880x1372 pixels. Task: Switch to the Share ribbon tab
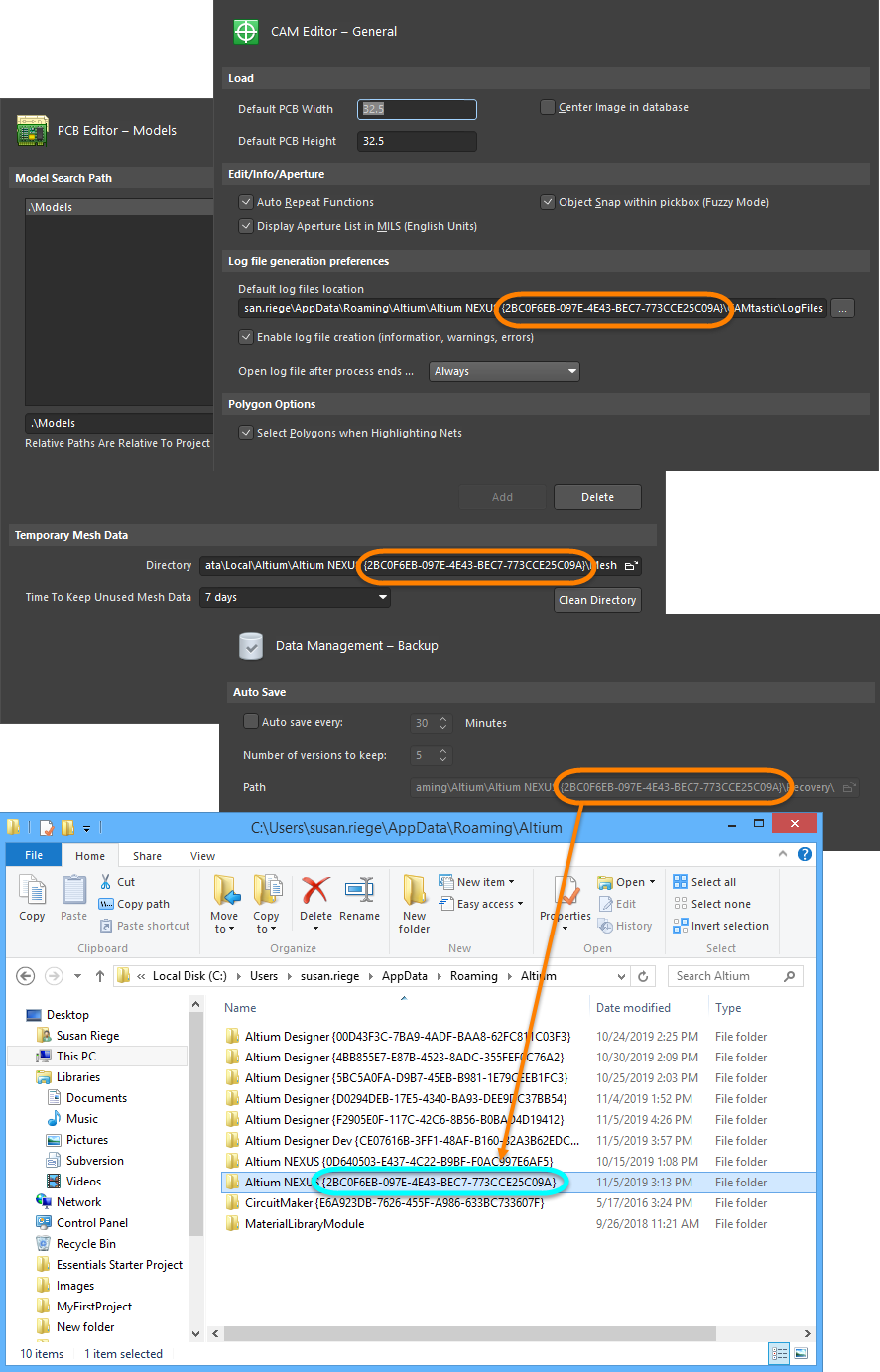click(147, 856)
